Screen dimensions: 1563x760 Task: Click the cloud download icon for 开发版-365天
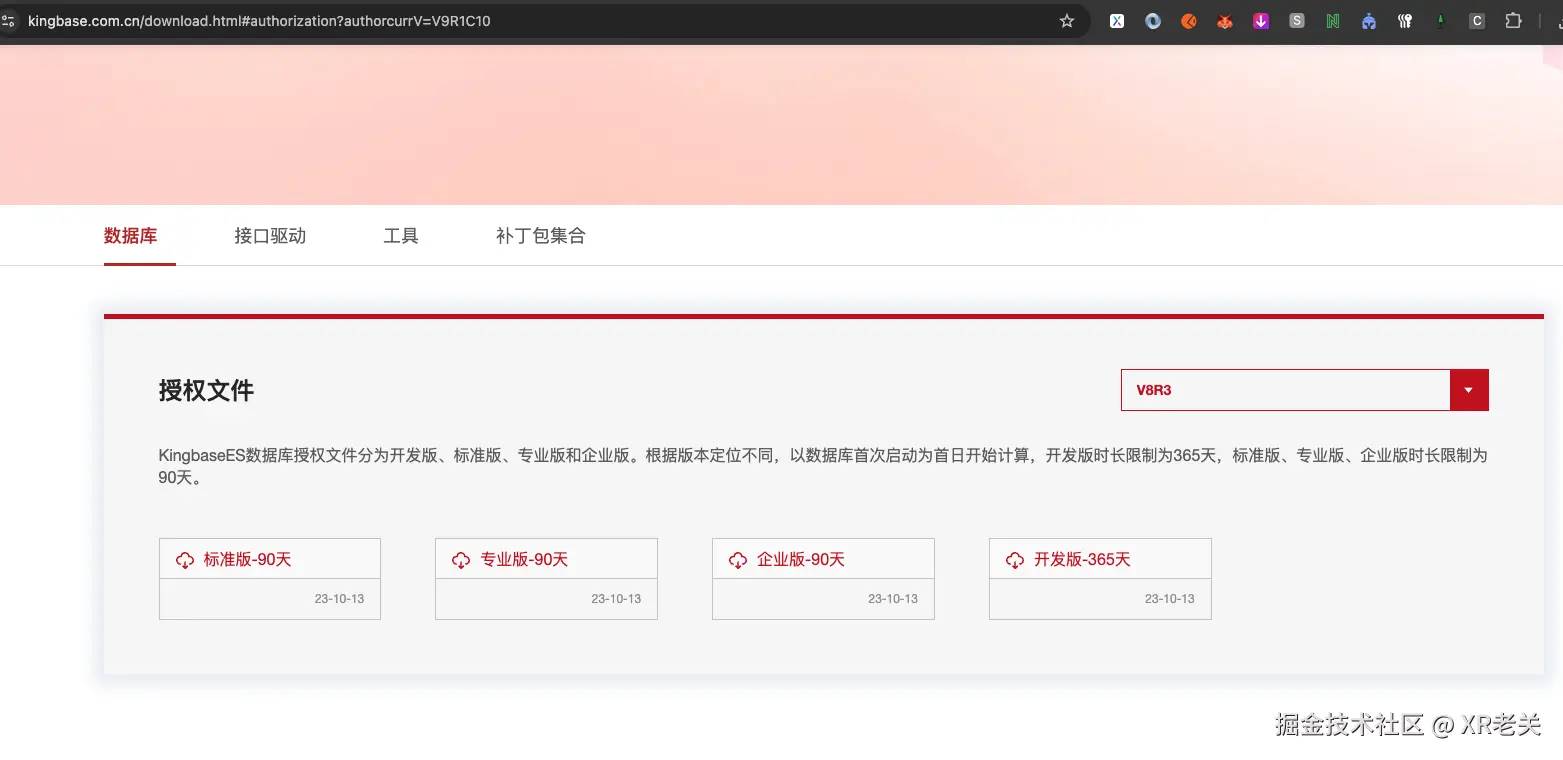1015,560
